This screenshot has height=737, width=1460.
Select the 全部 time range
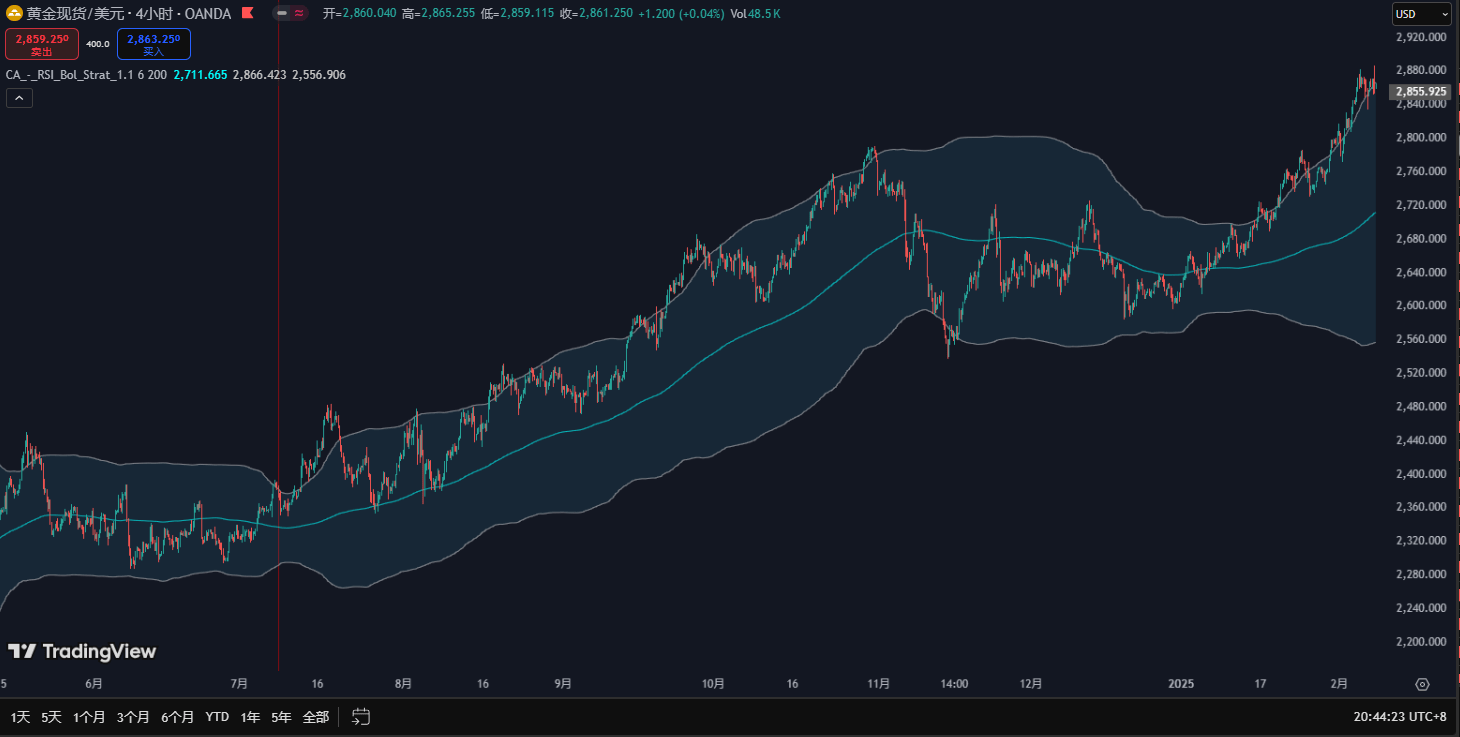[315, 717]
